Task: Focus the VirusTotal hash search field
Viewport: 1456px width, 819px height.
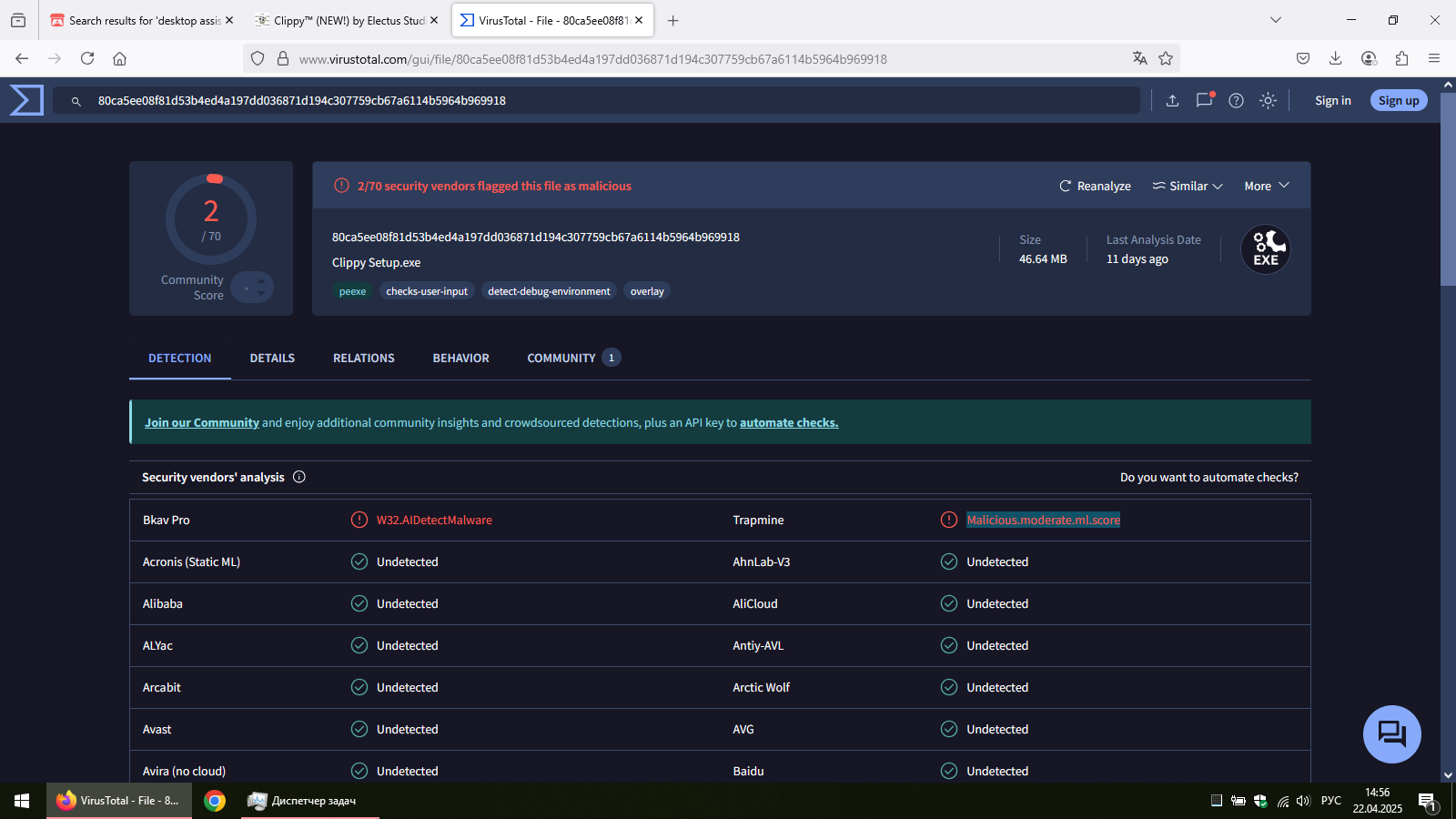Action: [x=596, y=100]
